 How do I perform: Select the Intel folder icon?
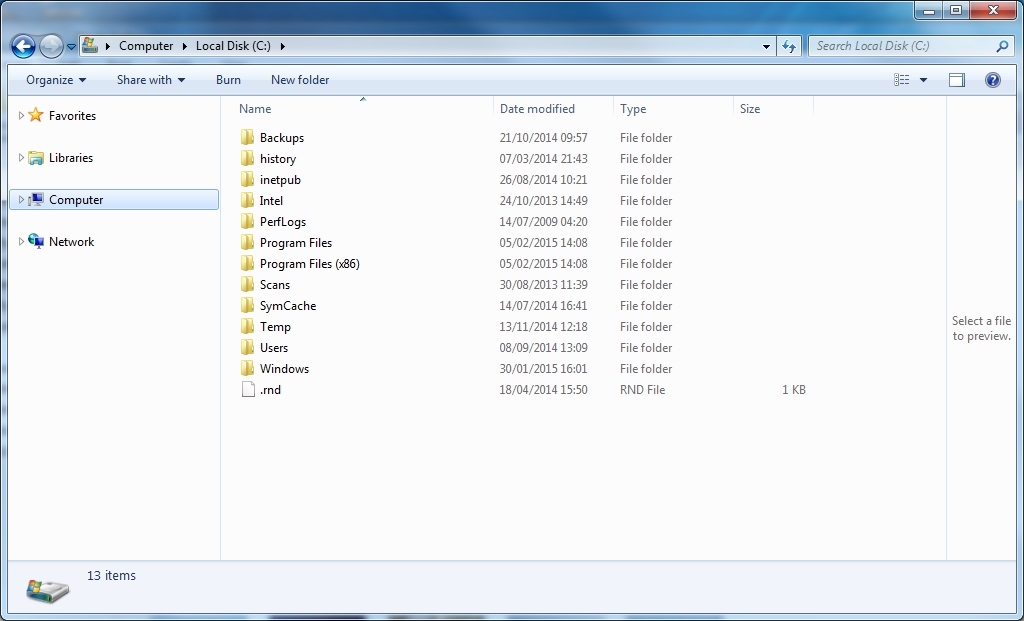pos(248,200)
